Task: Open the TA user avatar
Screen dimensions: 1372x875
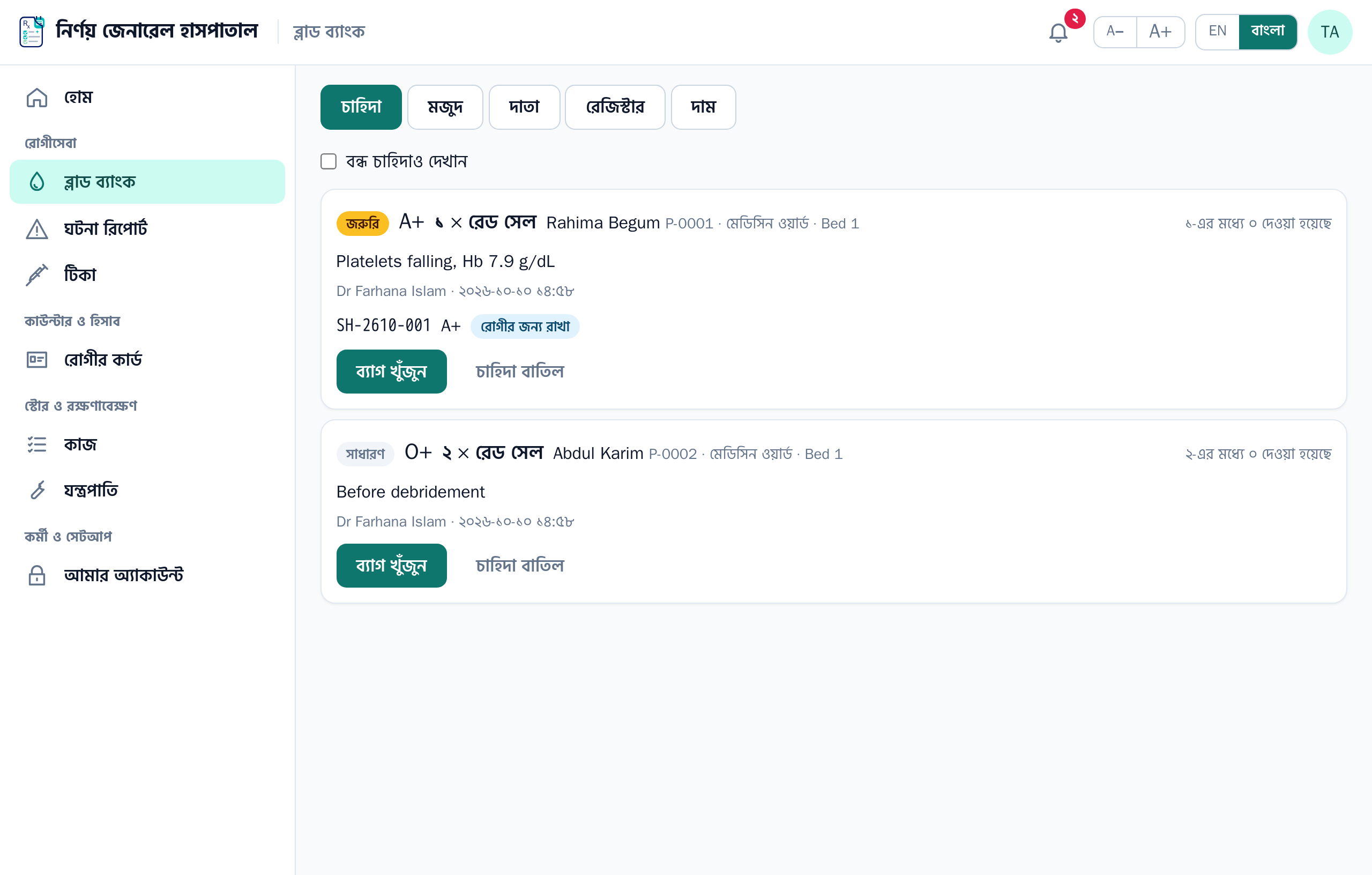Action: click(x=1329, y=32)
